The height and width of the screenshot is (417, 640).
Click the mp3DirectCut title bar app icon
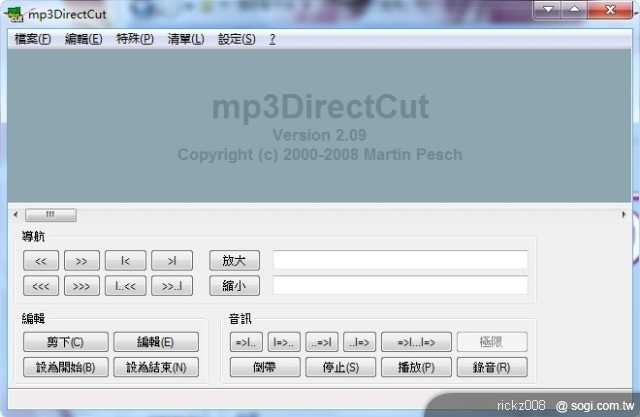pyautogui.click(x=14, y=13)
